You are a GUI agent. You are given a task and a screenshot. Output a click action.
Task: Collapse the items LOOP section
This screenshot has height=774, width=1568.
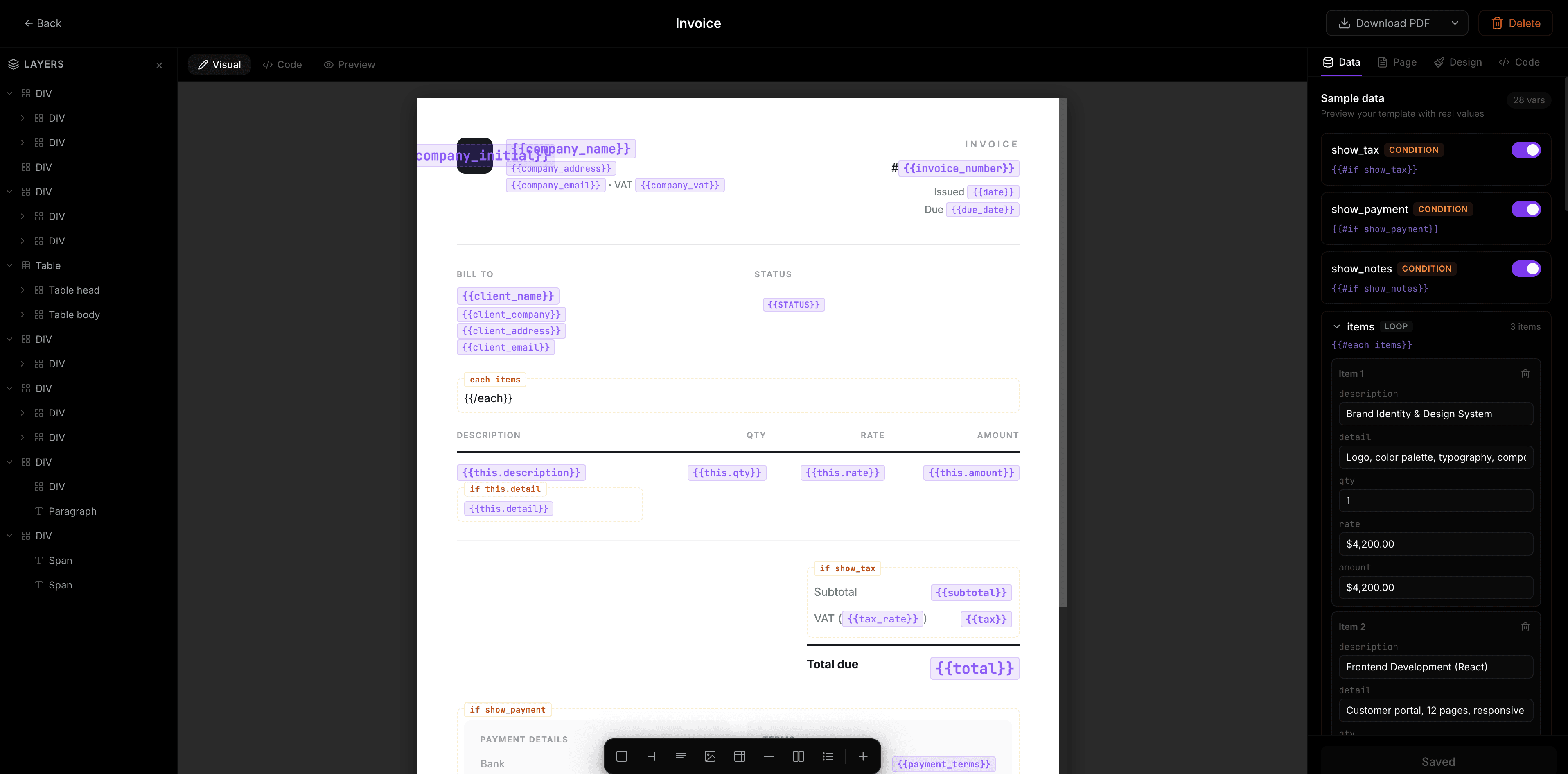click(1337, 326)
